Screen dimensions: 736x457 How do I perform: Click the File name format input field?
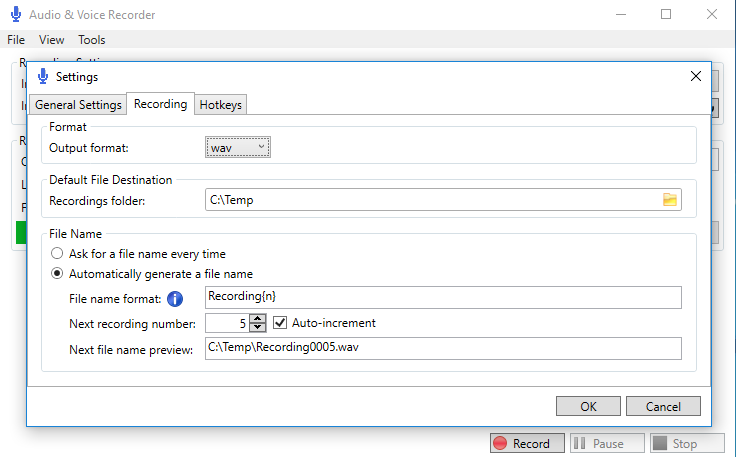point(443,297)
